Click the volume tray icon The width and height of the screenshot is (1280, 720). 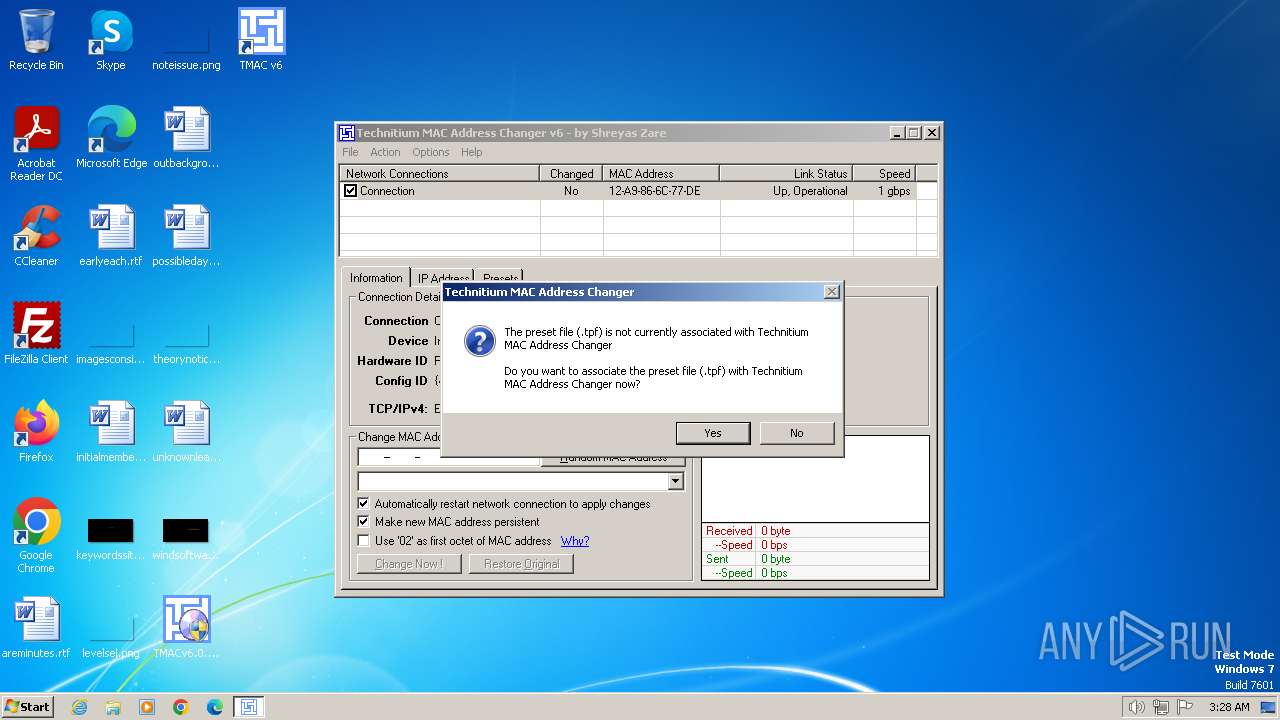pyautogui.click(x=1136, y=707)
